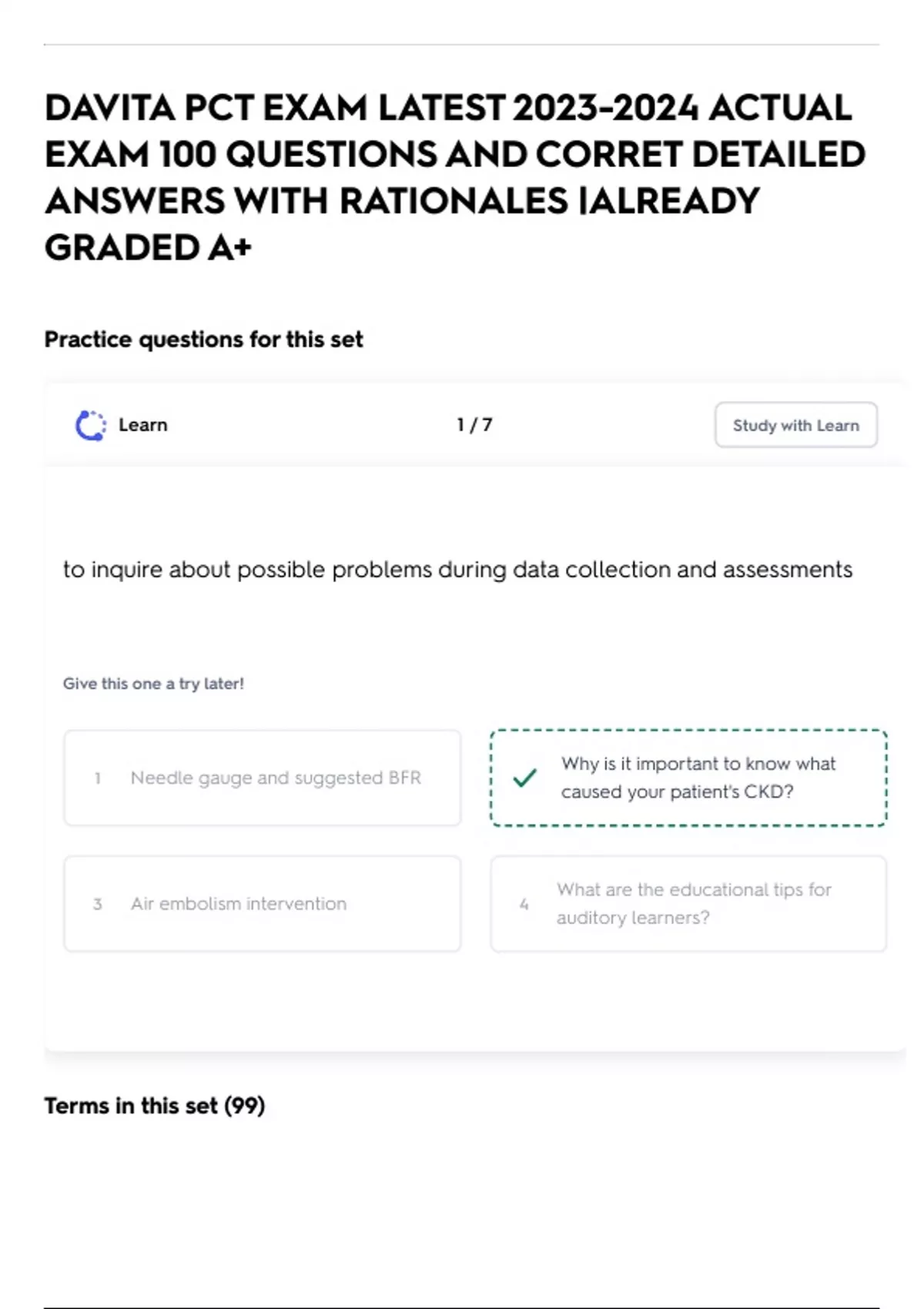Click the number 4 badge on auditory learners option
The height and width of the screenshot is (1309, 924).
point(524,904)
